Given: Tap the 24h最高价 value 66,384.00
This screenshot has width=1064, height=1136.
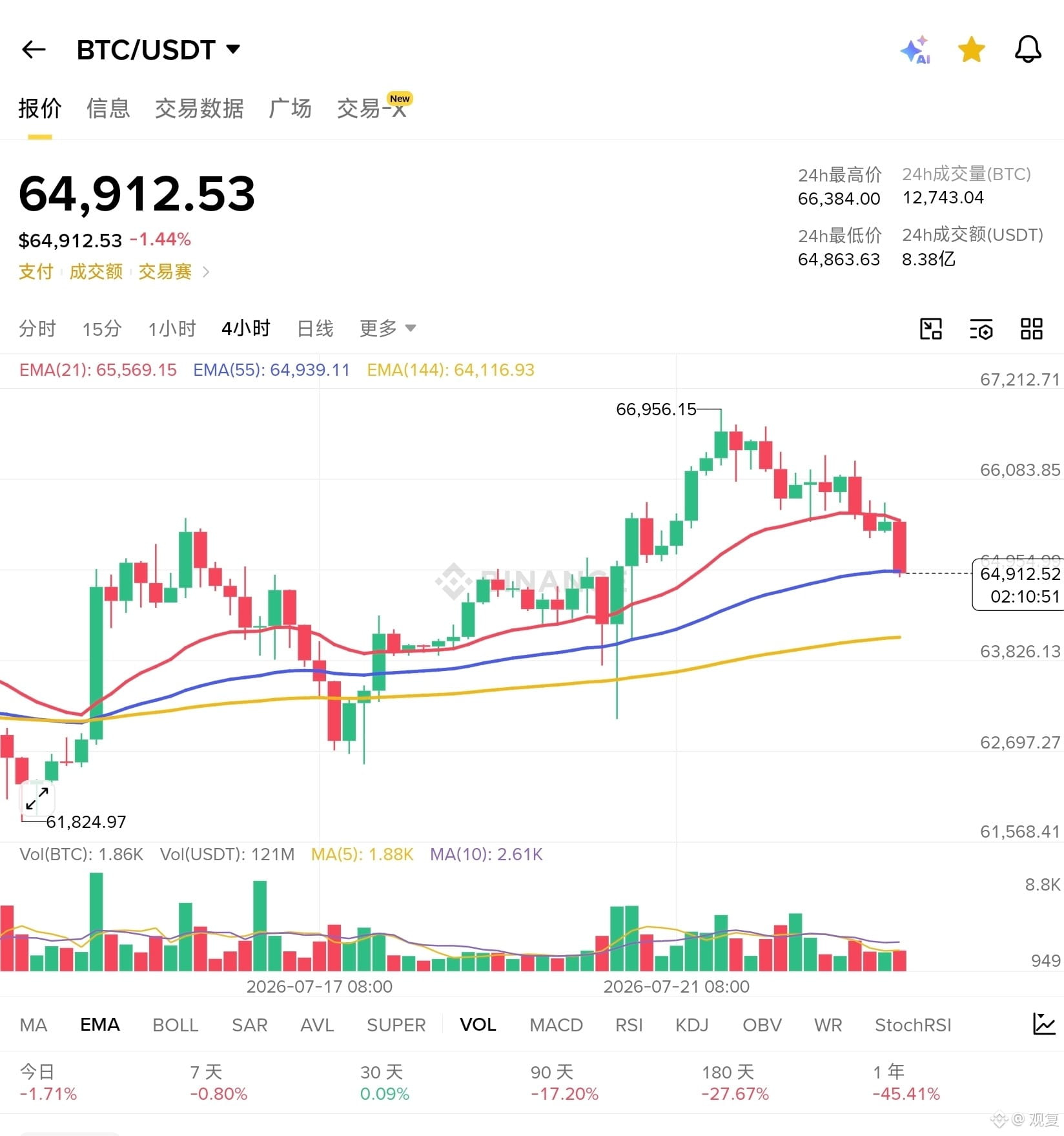Looking at the screenshot, I should coord(839,199).
